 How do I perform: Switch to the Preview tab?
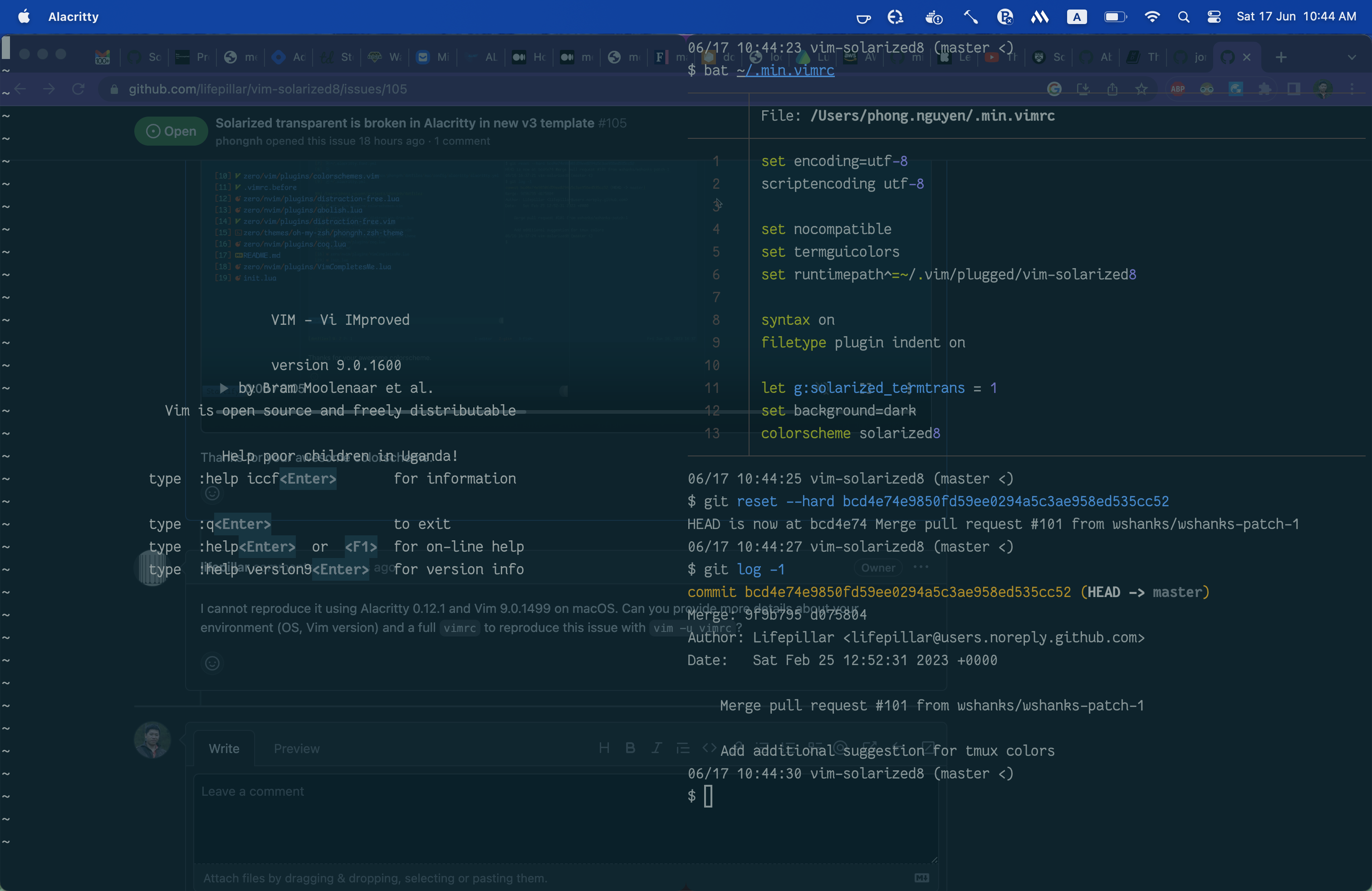click(296, 748)
